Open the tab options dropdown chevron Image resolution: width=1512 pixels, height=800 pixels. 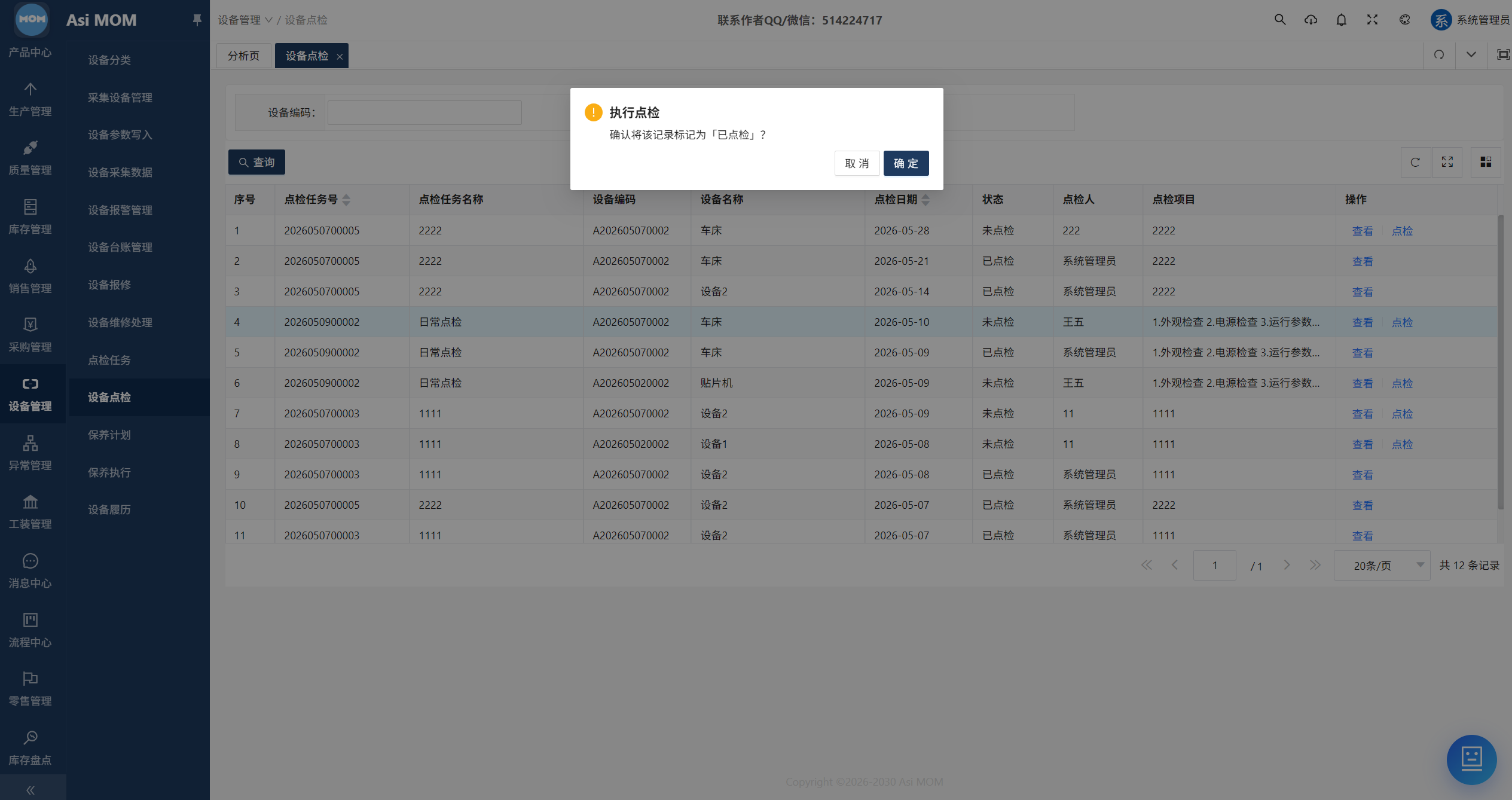click(x=1471, y=55)
